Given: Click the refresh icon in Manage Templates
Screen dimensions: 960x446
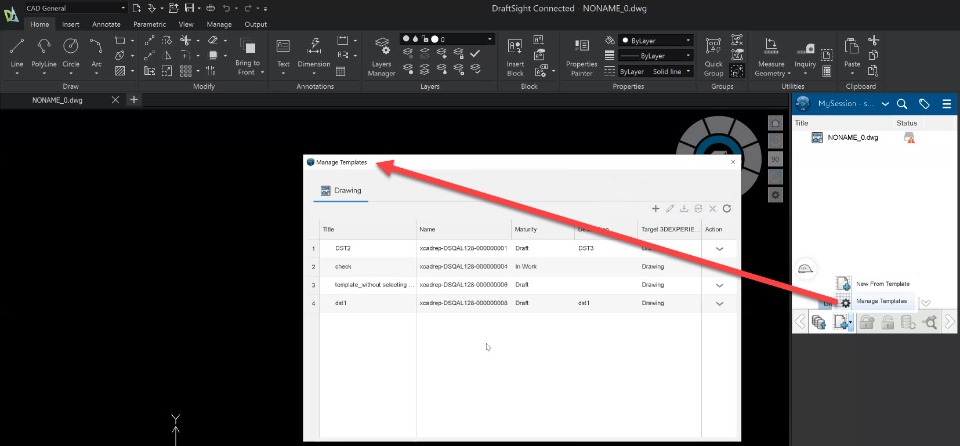Looking at the screenshot, I should pos(727,209).
